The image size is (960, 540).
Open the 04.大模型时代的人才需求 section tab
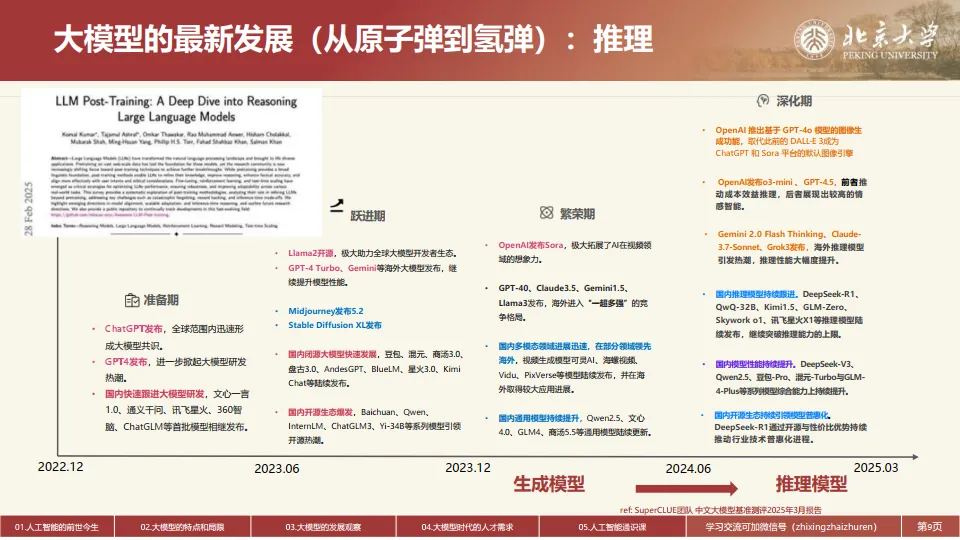(468, 527)
